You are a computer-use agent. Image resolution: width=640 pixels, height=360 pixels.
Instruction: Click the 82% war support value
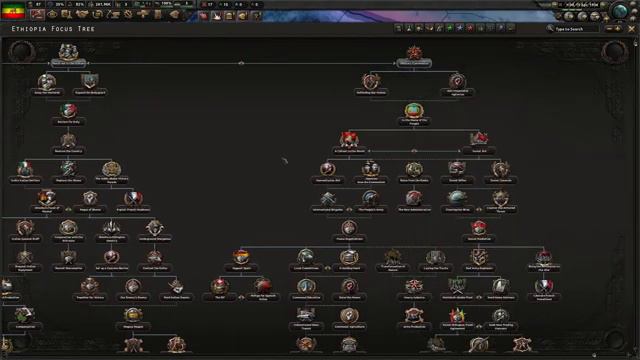[x=80, y=4]
